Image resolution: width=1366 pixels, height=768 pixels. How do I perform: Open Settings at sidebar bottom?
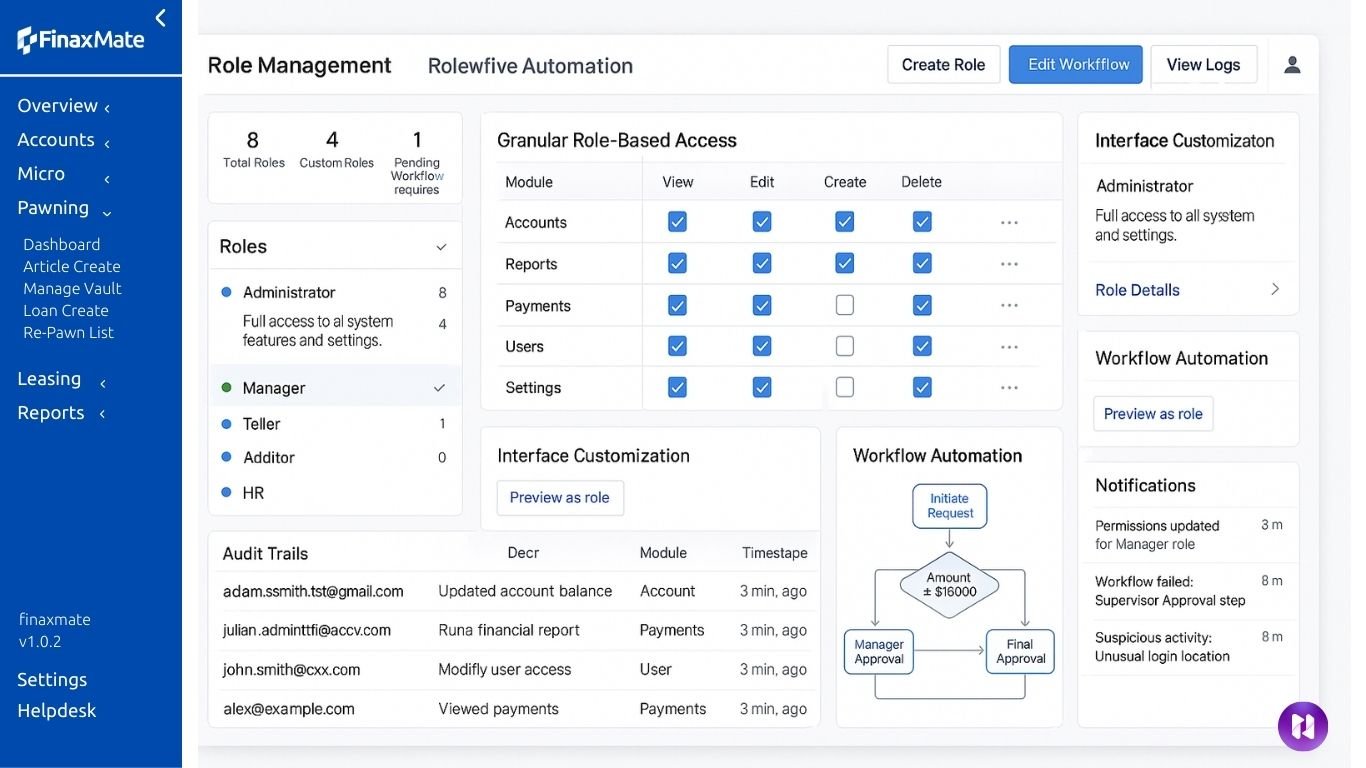click(52, 680)
